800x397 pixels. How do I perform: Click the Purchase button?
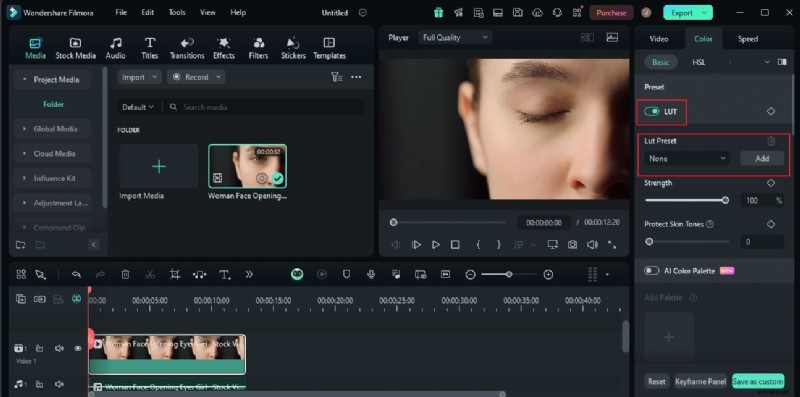click(611, 13)
